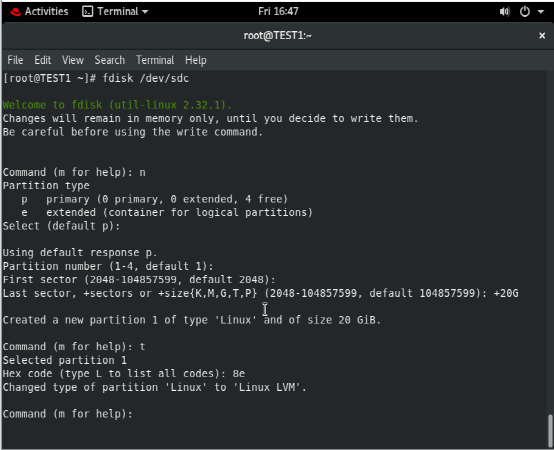The width and height of the screenshot is (554, 450).
Task: Expand the Terminal app menu arrow
Action: 145,12
